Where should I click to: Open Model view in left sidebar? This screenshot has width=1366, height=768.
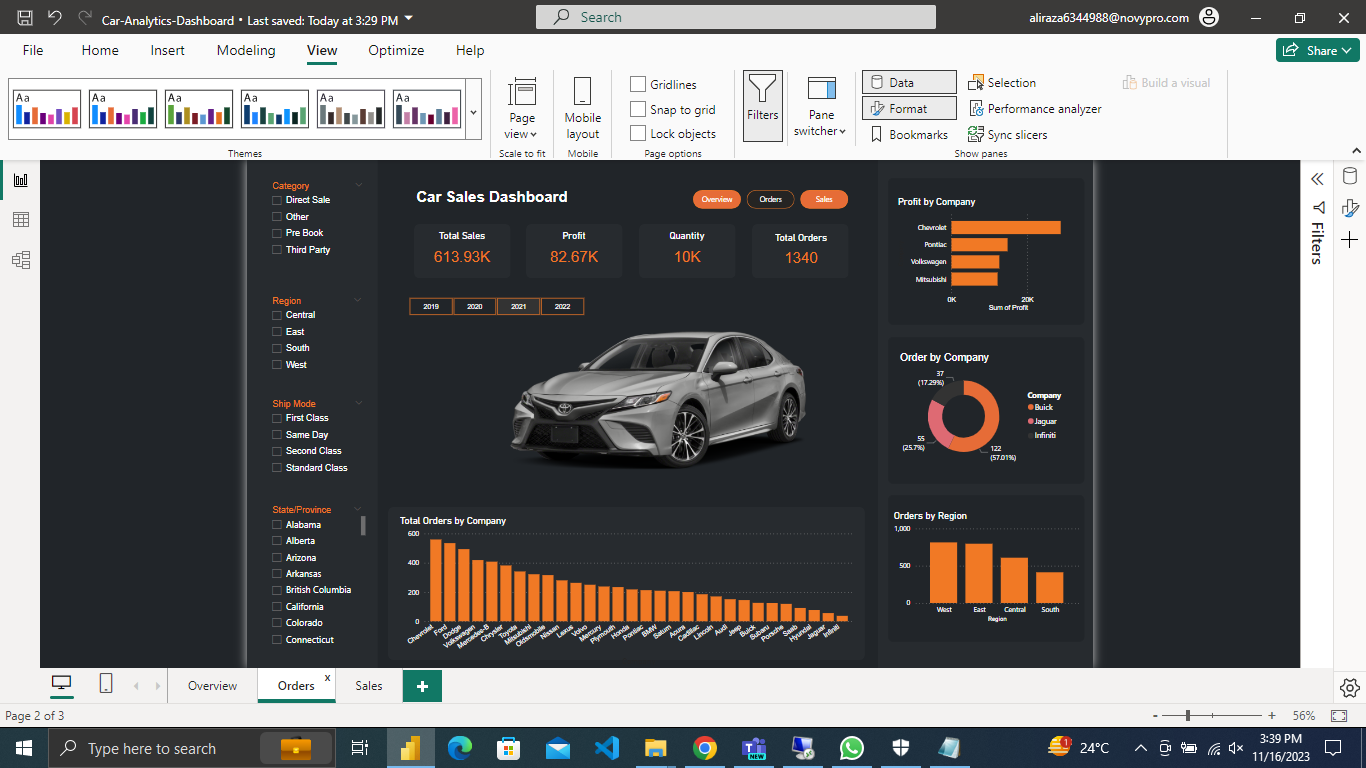click(20, 260)
